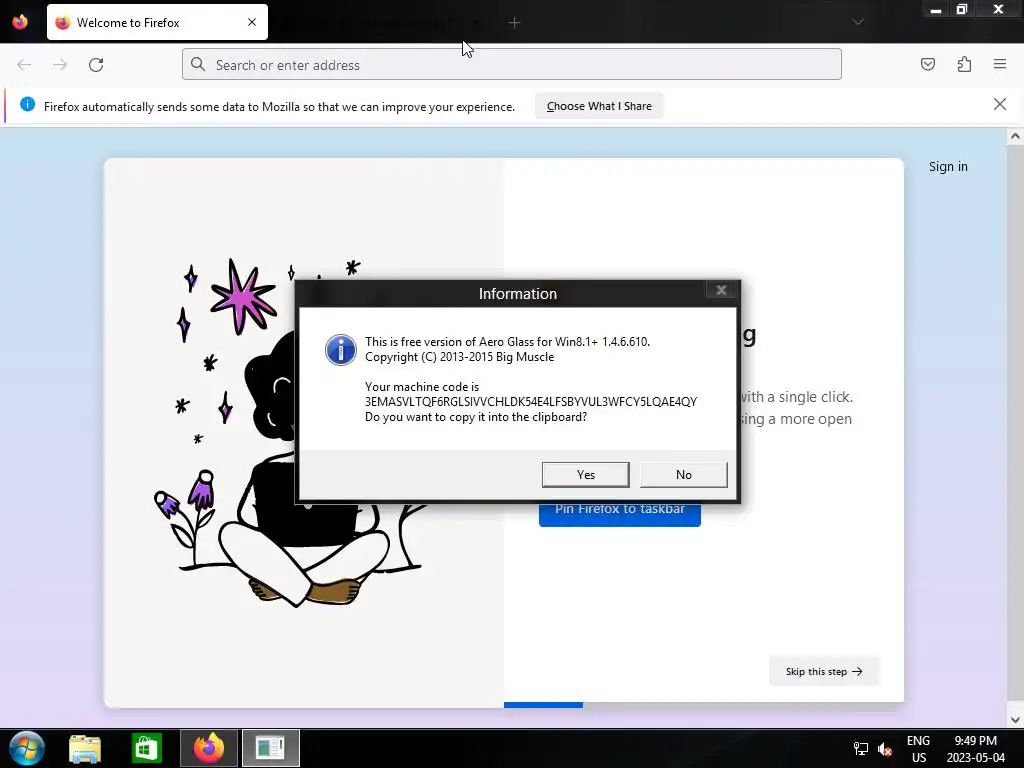
Task: Open the Store icon on taskbar
Action: 146,748
